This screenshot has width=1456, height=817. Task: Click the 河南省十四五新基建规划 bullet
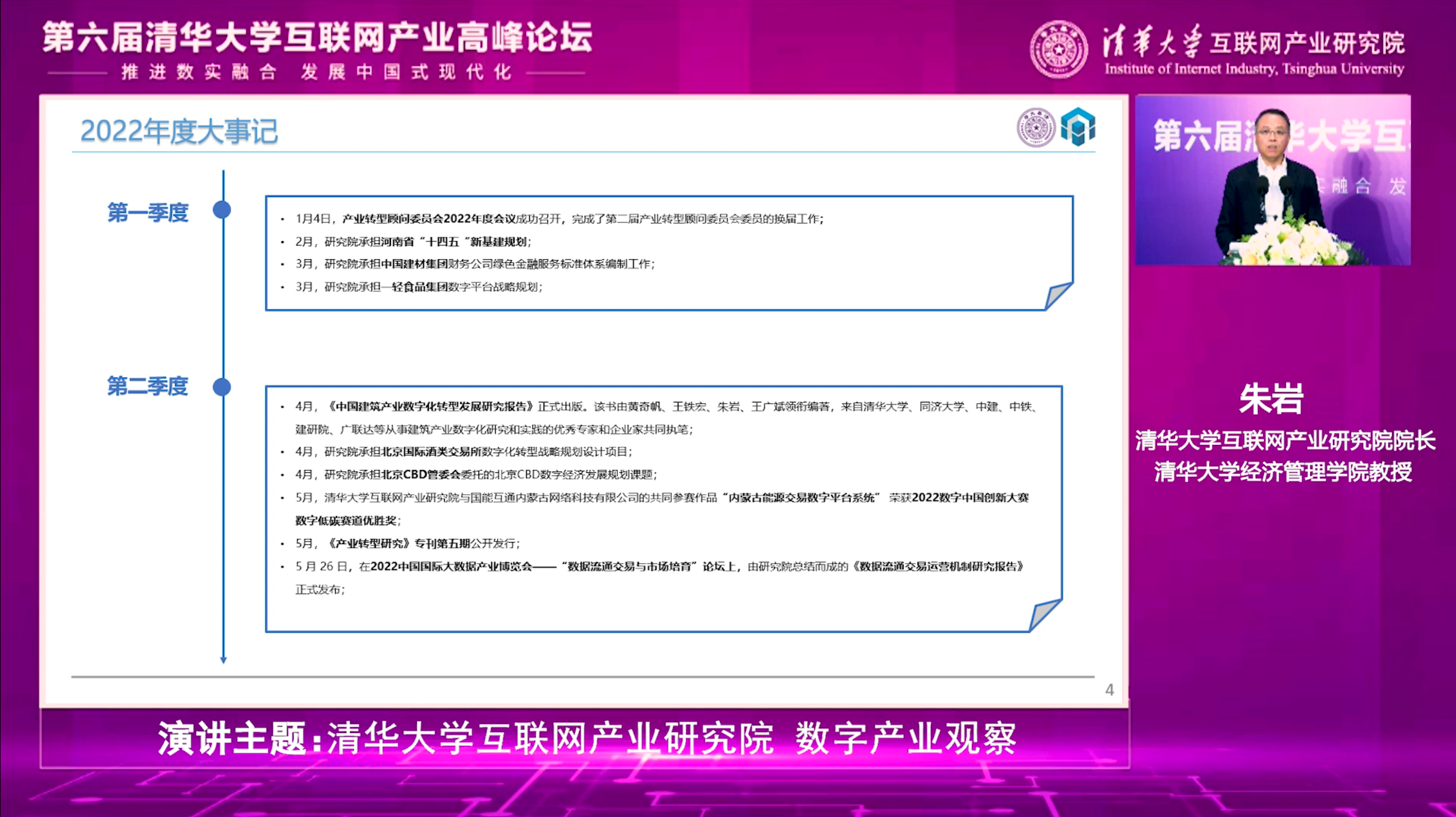(x=413, y=242)
